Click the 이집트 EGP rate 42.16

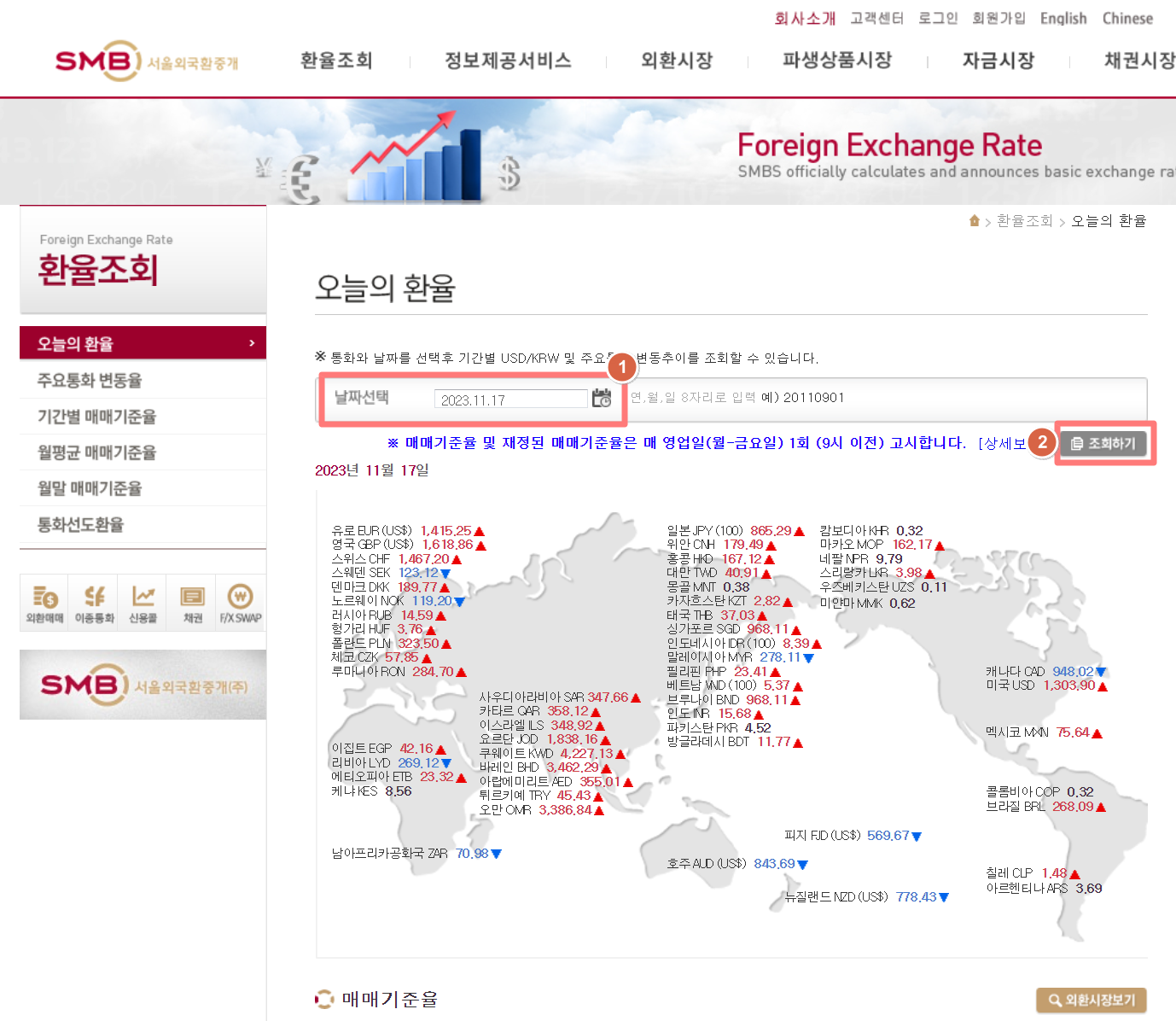tap(416, 749)
